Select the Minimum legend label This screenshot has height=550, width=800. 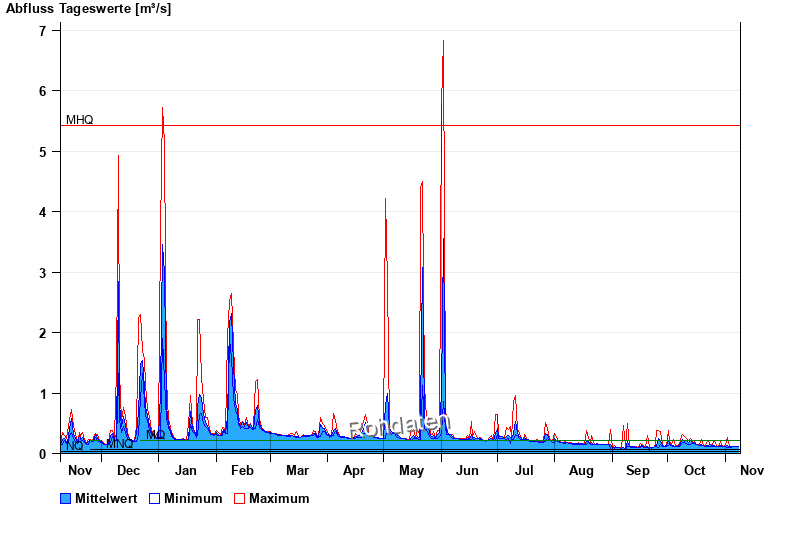coord(193,498)
